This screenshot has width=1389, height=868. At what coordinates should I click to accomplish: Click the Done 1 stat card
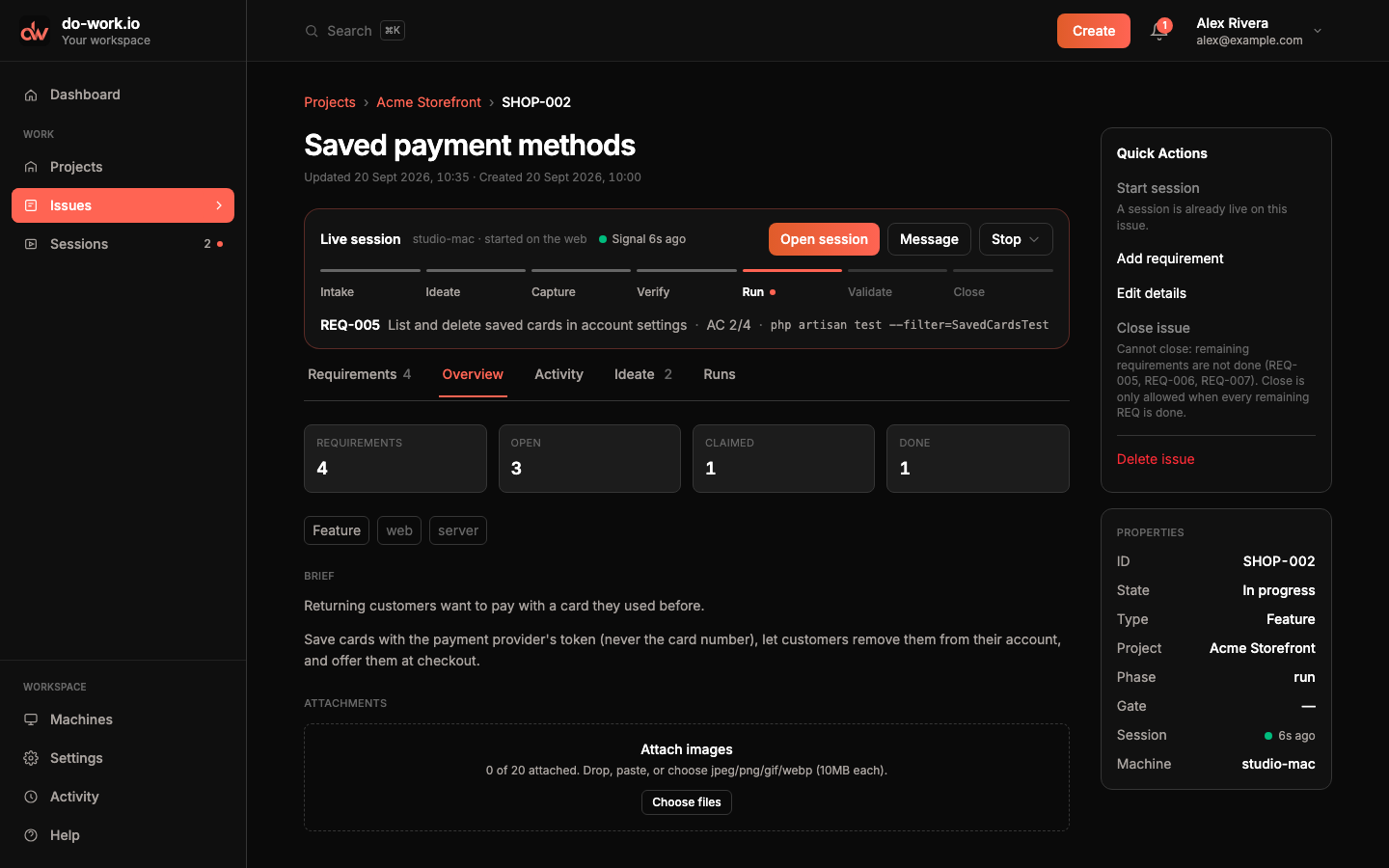tap(978, 459)
